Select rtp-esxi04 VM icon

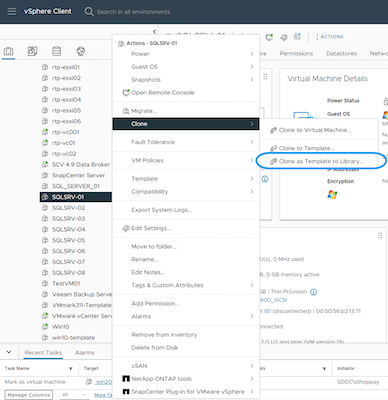(45, 100)
